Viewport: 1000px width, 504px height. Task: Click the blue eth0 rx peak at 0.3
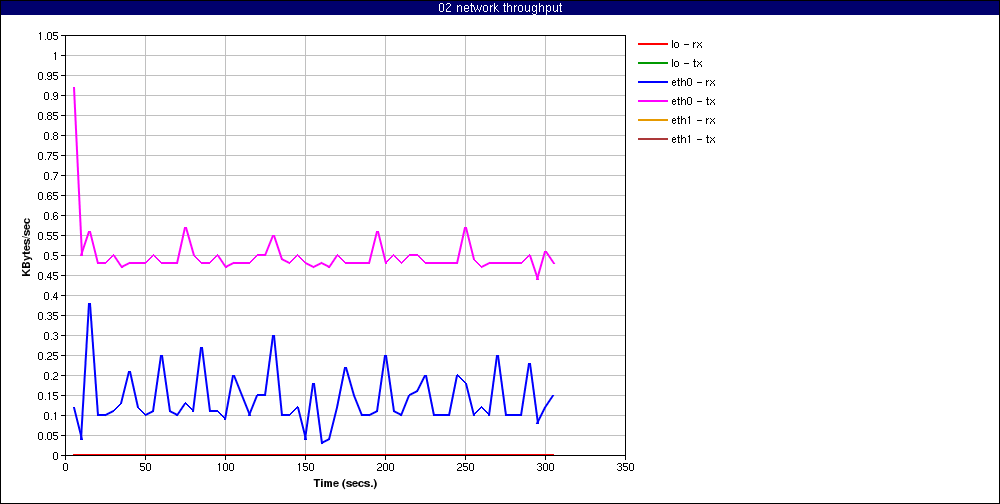[274, 336]
